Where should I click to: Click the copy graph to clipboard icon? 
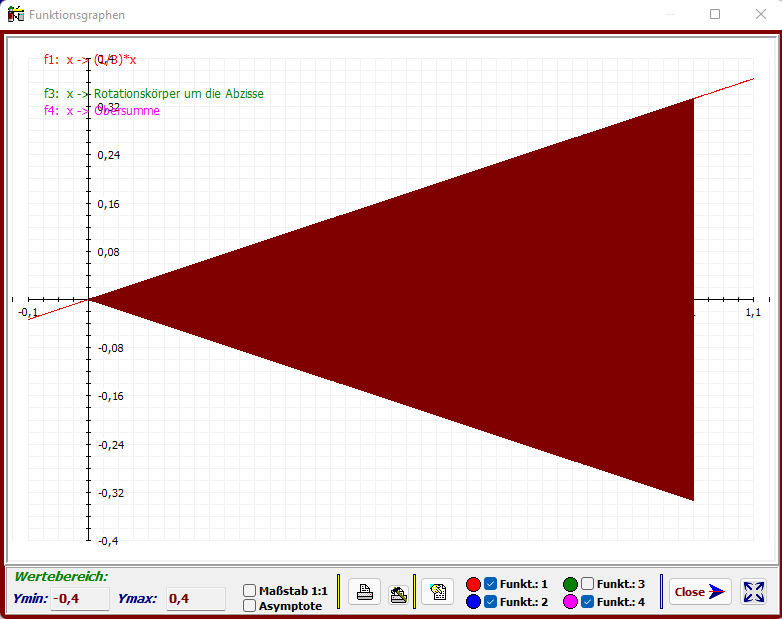[x=437, y=592]
